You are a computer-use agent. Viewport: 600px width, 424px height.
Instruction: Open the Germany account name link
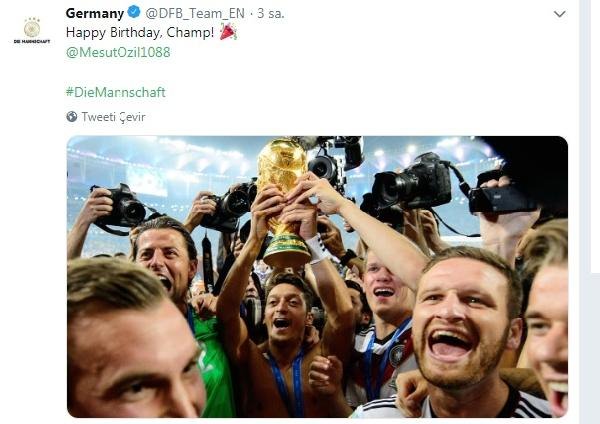pos(95,13)
